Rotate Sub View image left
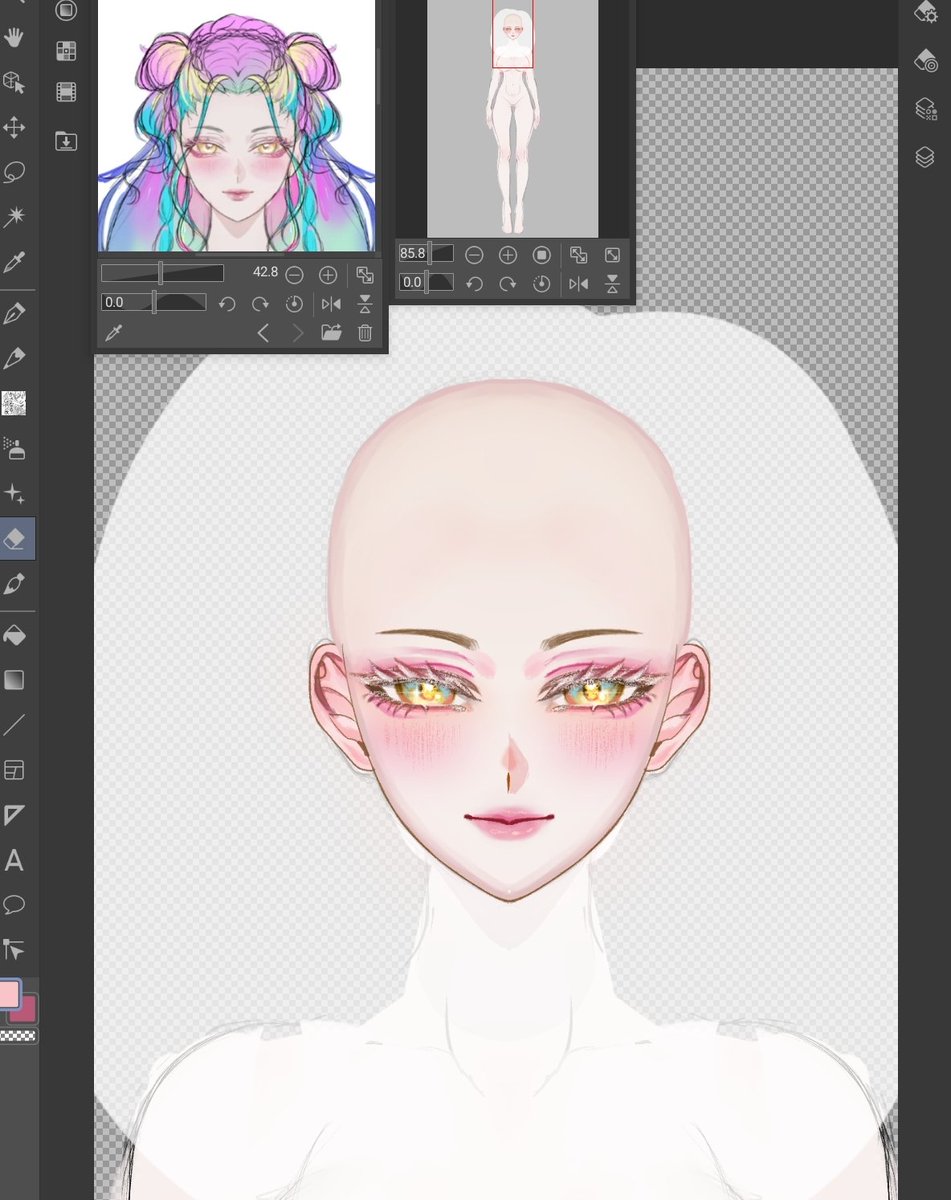This screenshot has width=951, height=1200. tap(227, 304)
